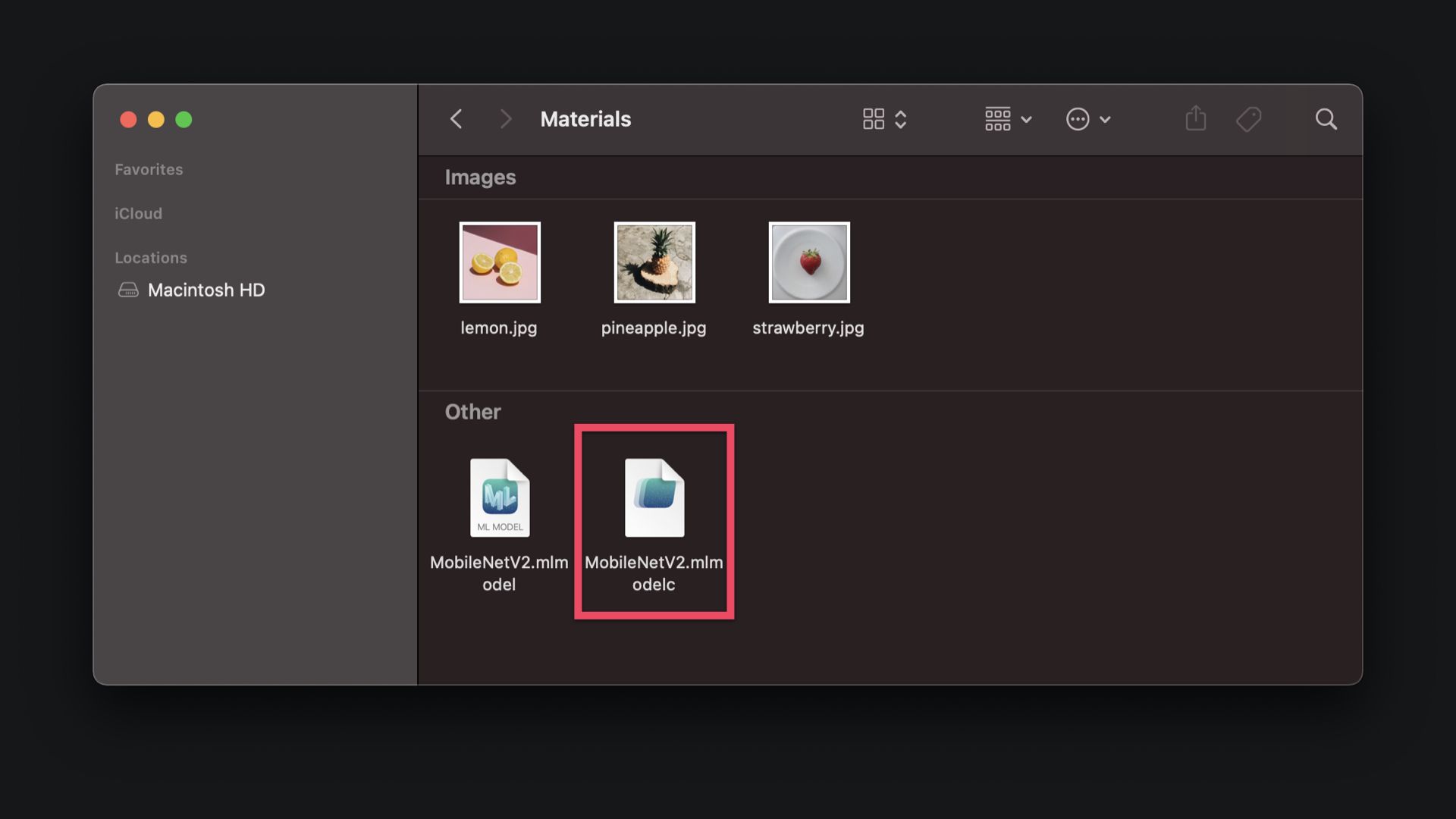Image resolution: width=1456 pixels, height=819 pixels.
Task: Select the lemon.jpg thumbnail
Action: [500, 262]
